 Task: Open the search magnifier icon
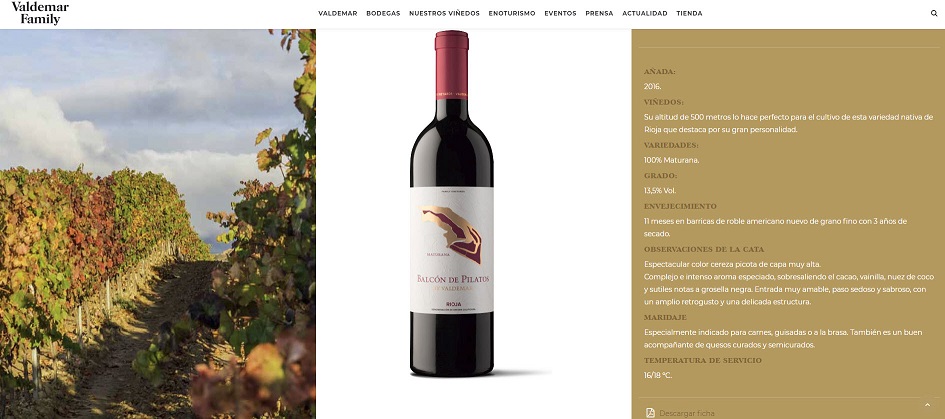pos(934,13)
